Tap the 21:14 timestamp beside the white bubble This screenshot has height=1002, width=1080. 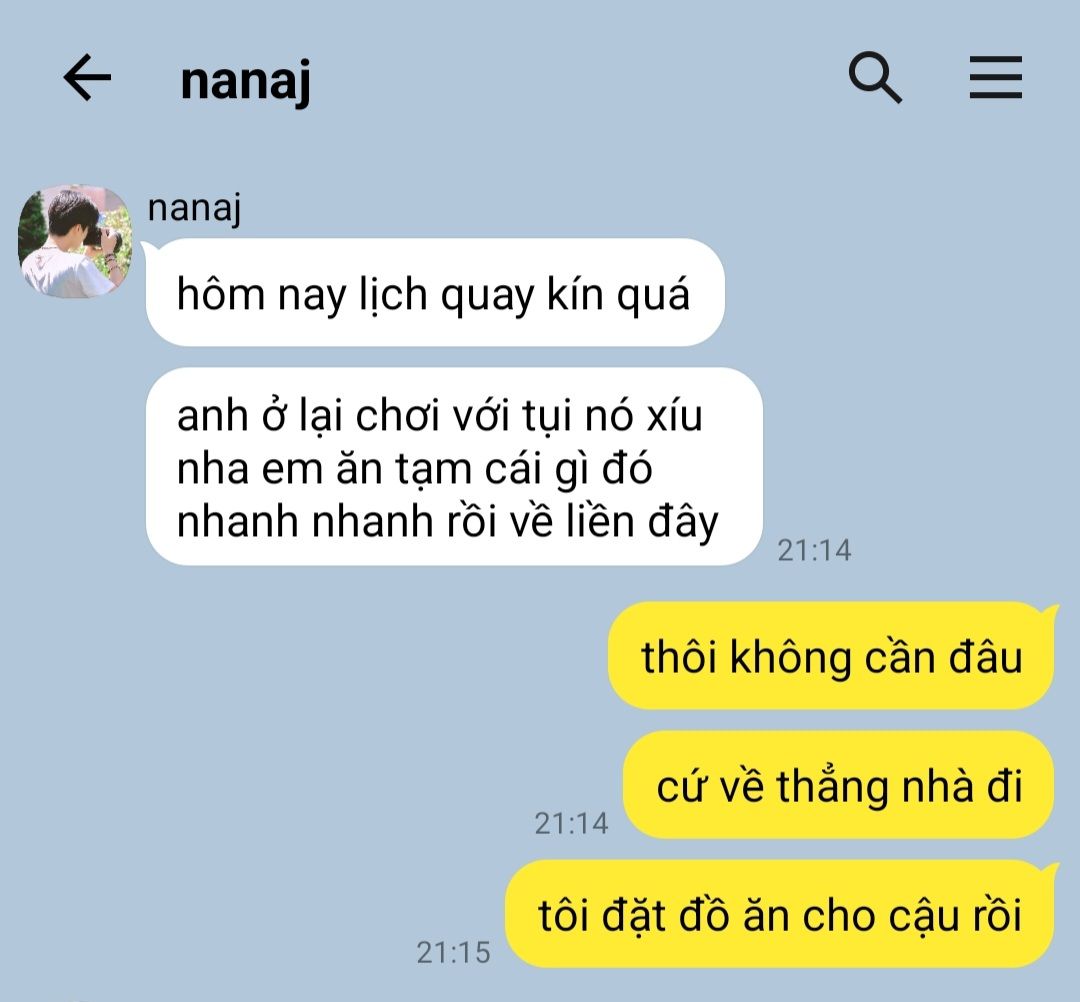814,550
